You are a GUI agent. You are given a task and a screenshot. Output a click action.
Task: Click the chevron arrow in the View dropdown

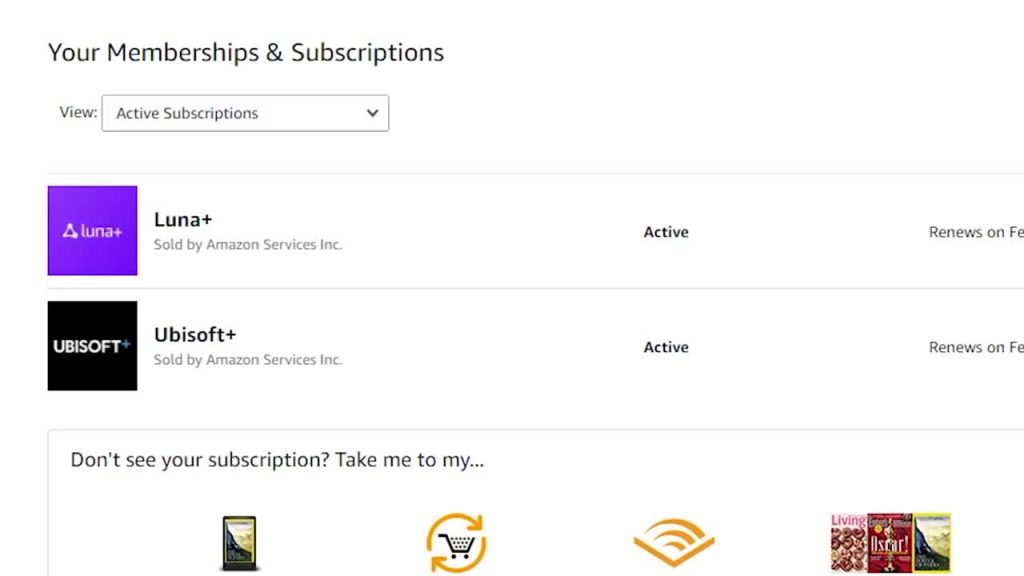click(372, 113)
